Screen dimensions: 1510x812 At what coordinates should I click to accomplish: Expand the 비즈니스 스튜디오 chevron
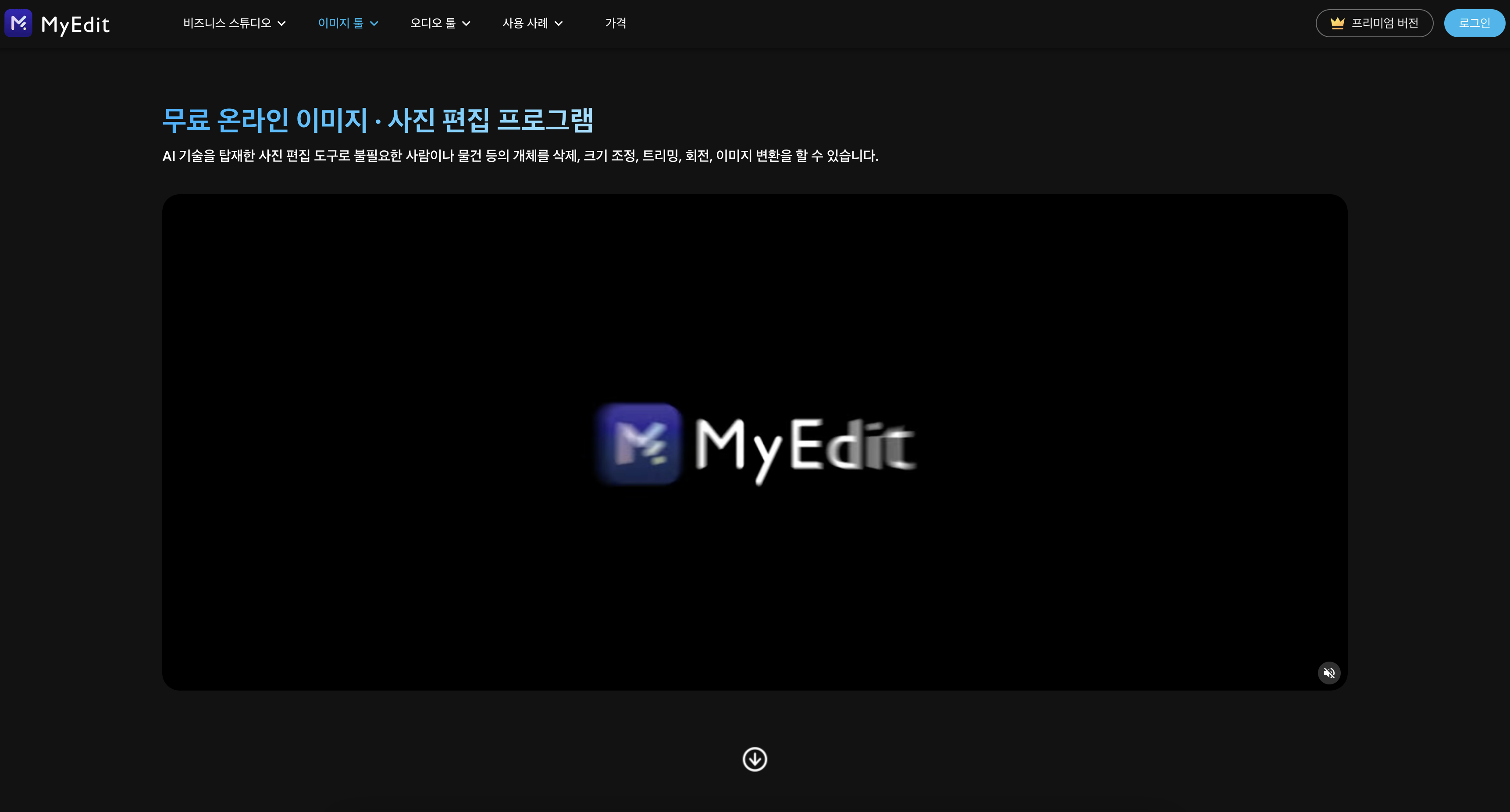coord(281,23)
